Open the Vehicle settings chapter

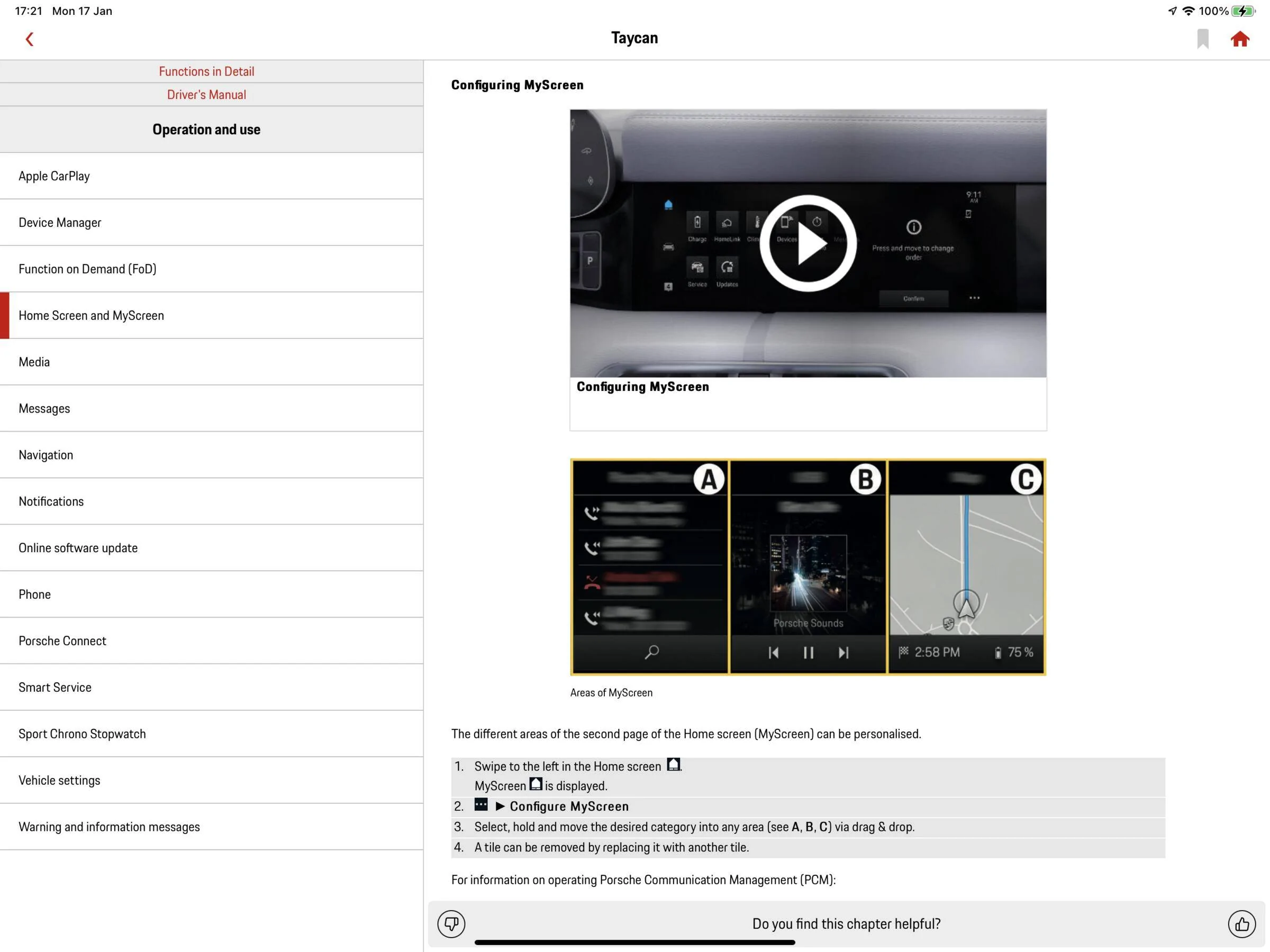click(x=212, y=781)
